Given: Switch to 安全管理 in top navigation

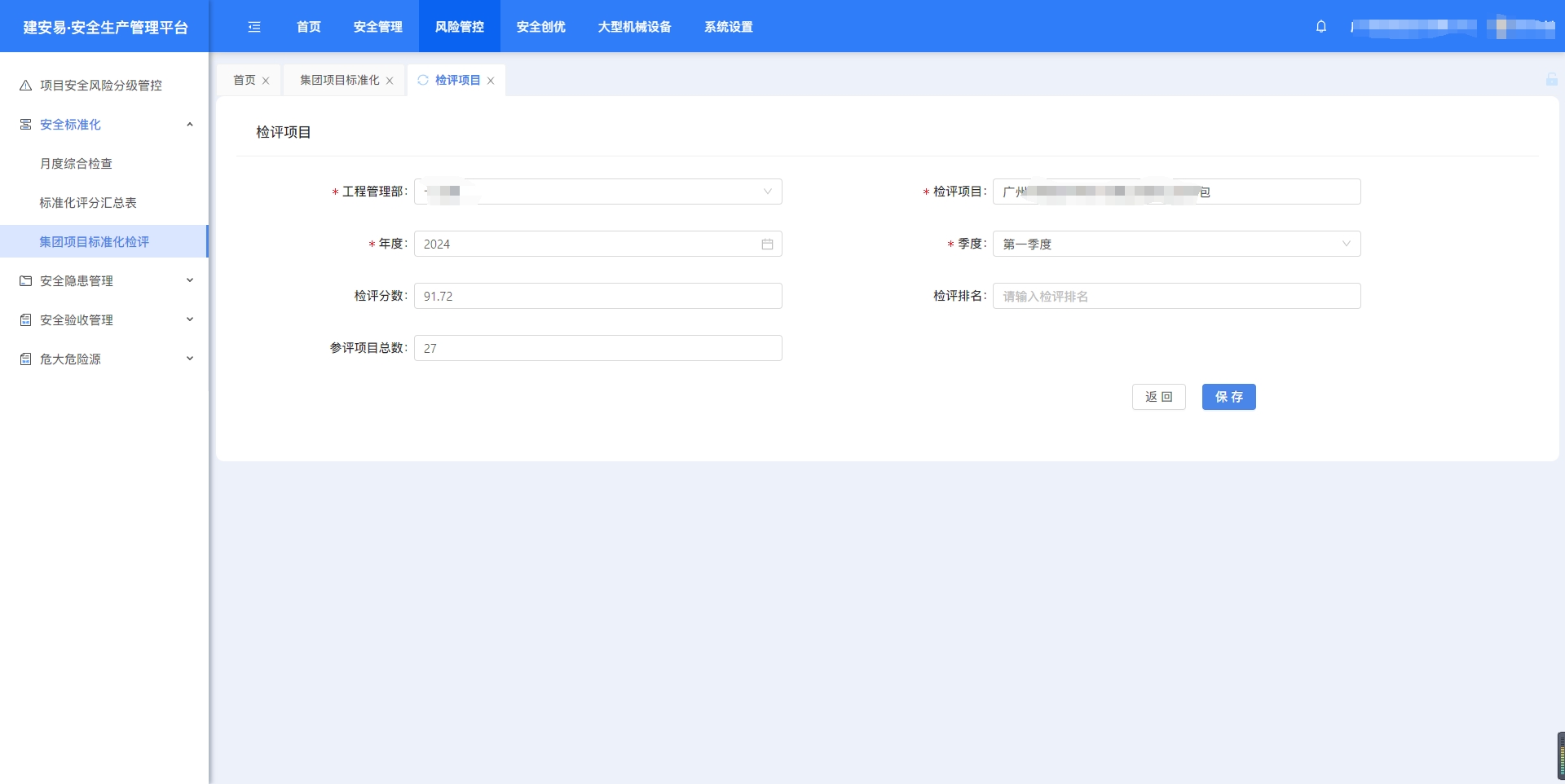Looking at the screenshot, I should [x=378, y=27].
